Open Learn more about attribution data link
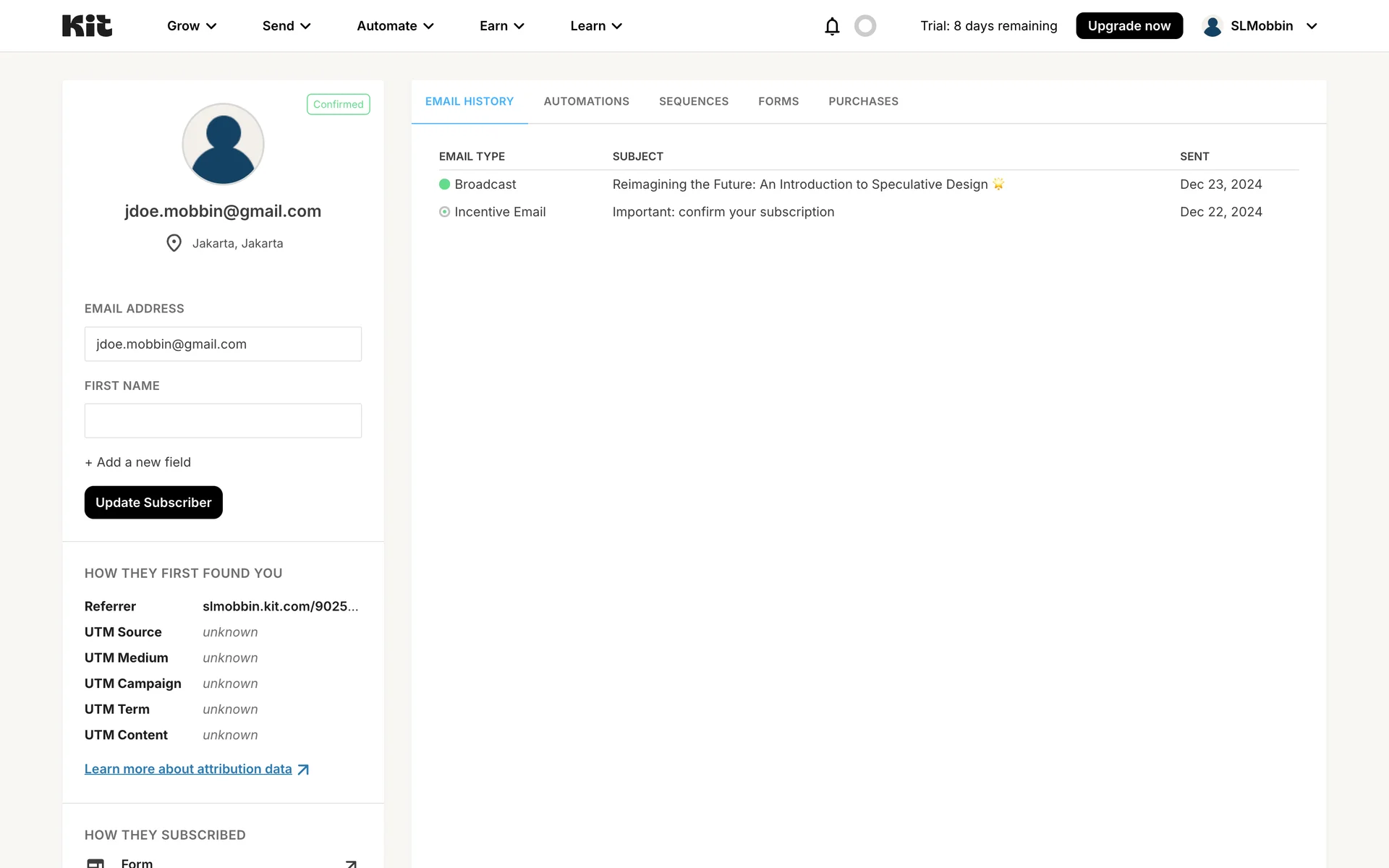The width and height of the screenshot is (1389, 868). click(x=188, y=769)
